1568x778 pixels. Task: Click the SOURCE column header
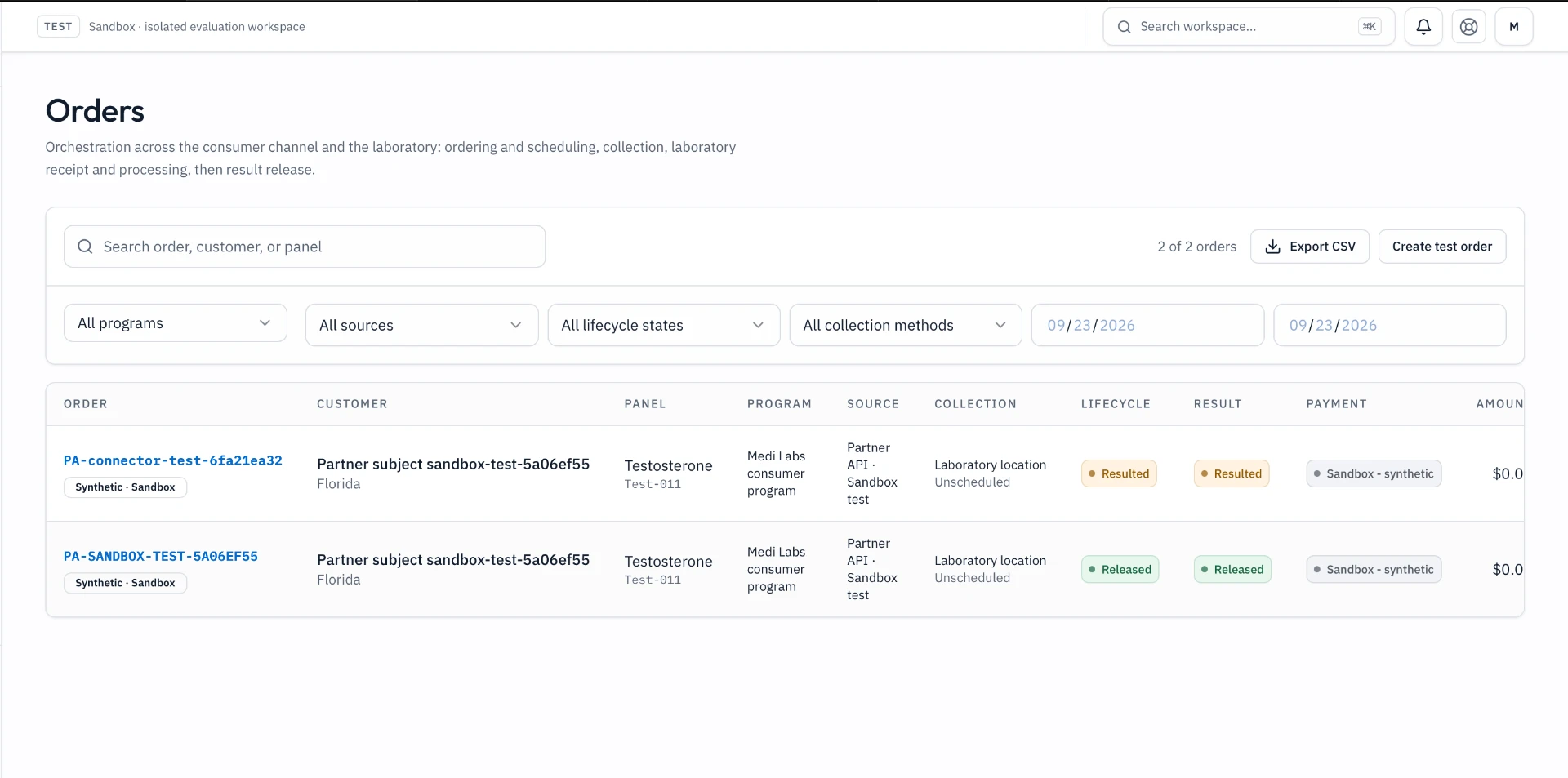tap(873, 404)
